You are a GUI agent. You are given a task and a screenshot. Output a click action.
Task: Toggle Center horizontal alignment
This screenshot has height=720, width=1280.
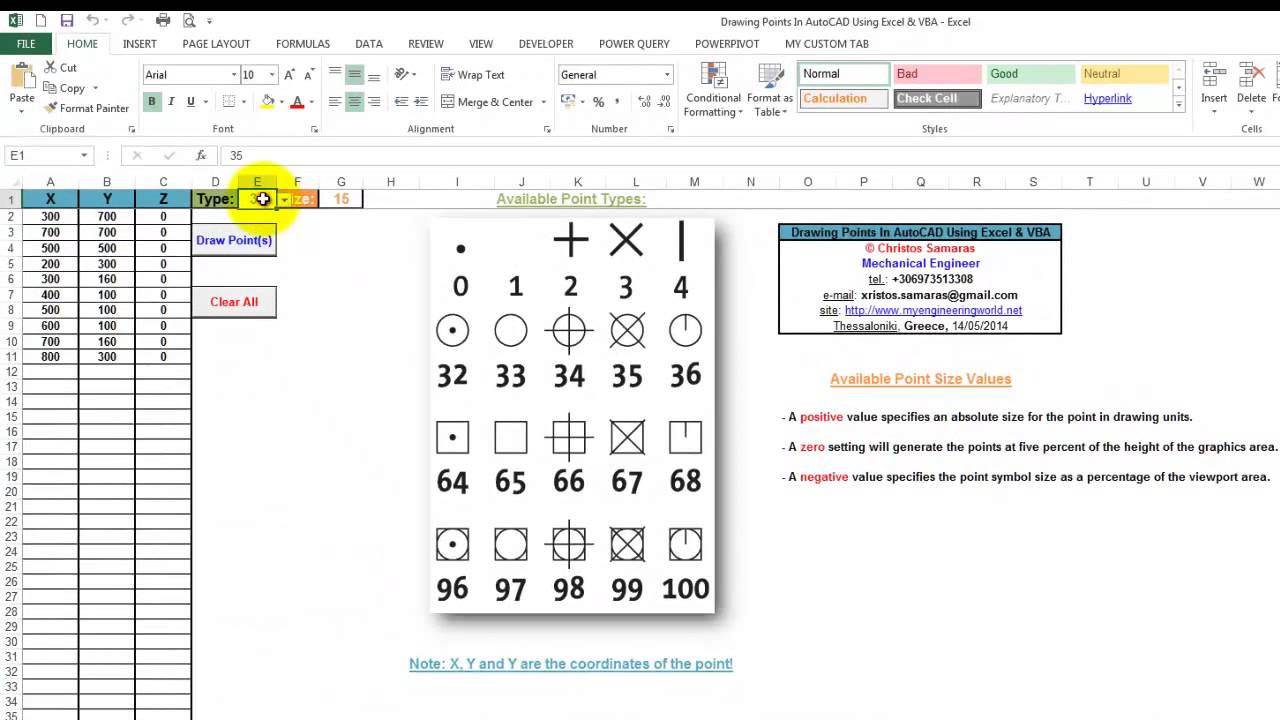tap(354, 102)
